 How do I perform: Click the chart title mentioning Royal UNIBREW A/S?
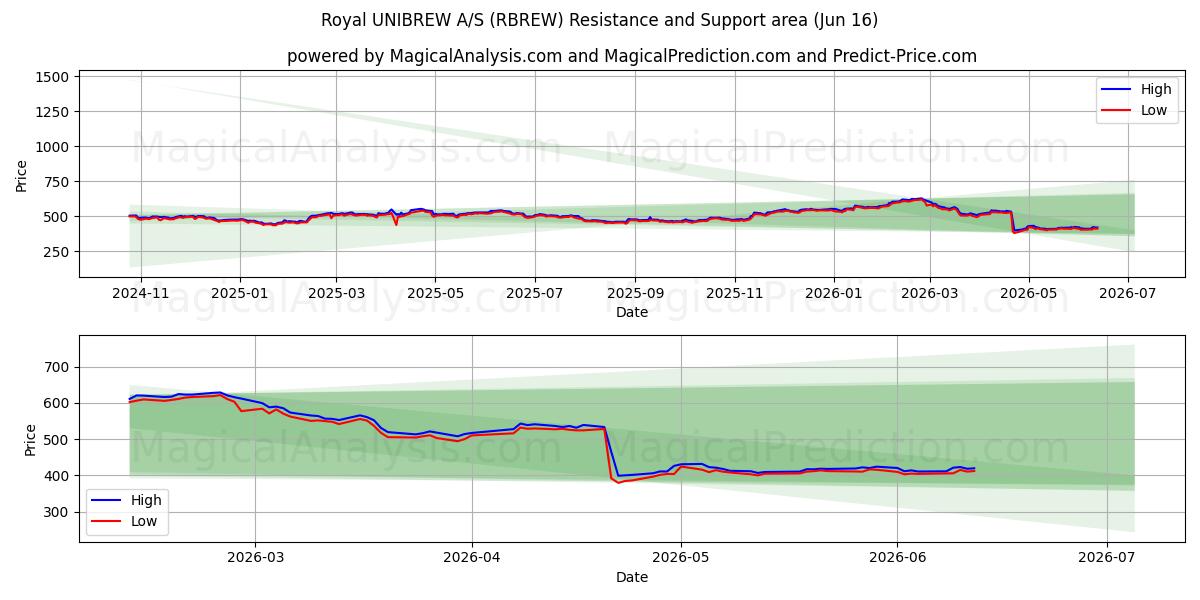pos(599,20)
